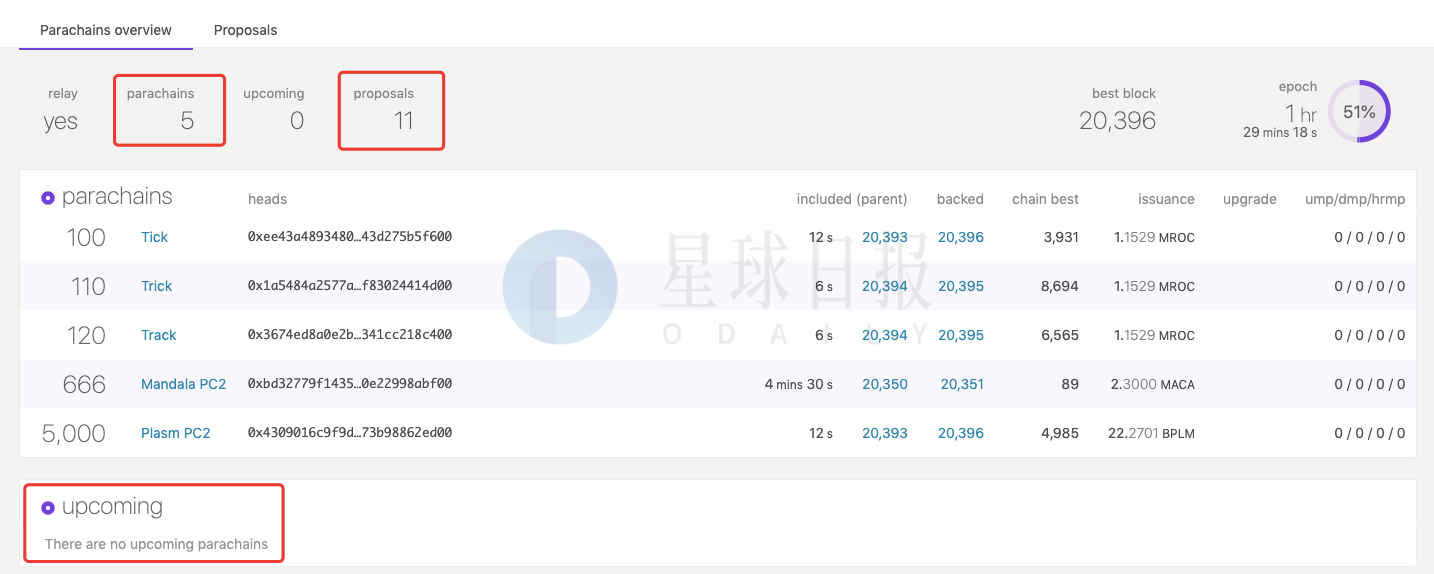Click the chain best column header
The width and height of the screenshot is (1434, 574).
coord(1046,199)
